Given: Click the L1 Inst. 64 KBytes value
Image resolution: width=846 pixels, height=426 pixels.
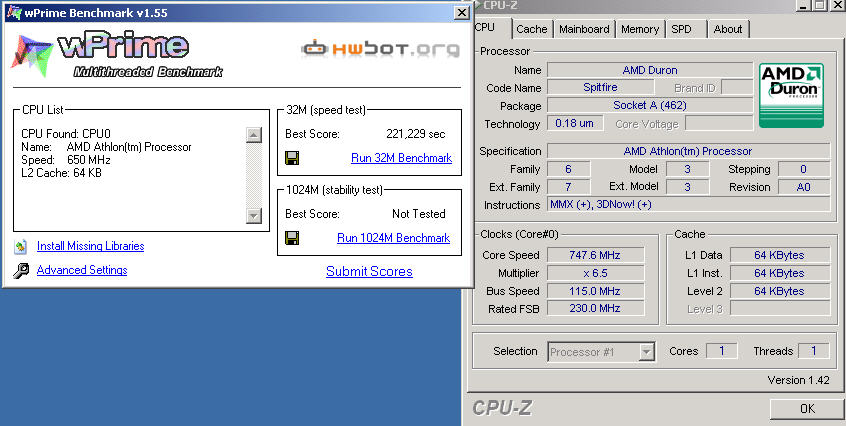Looking at the screenshot, I should pyautogui.click(x=780, y=273).
